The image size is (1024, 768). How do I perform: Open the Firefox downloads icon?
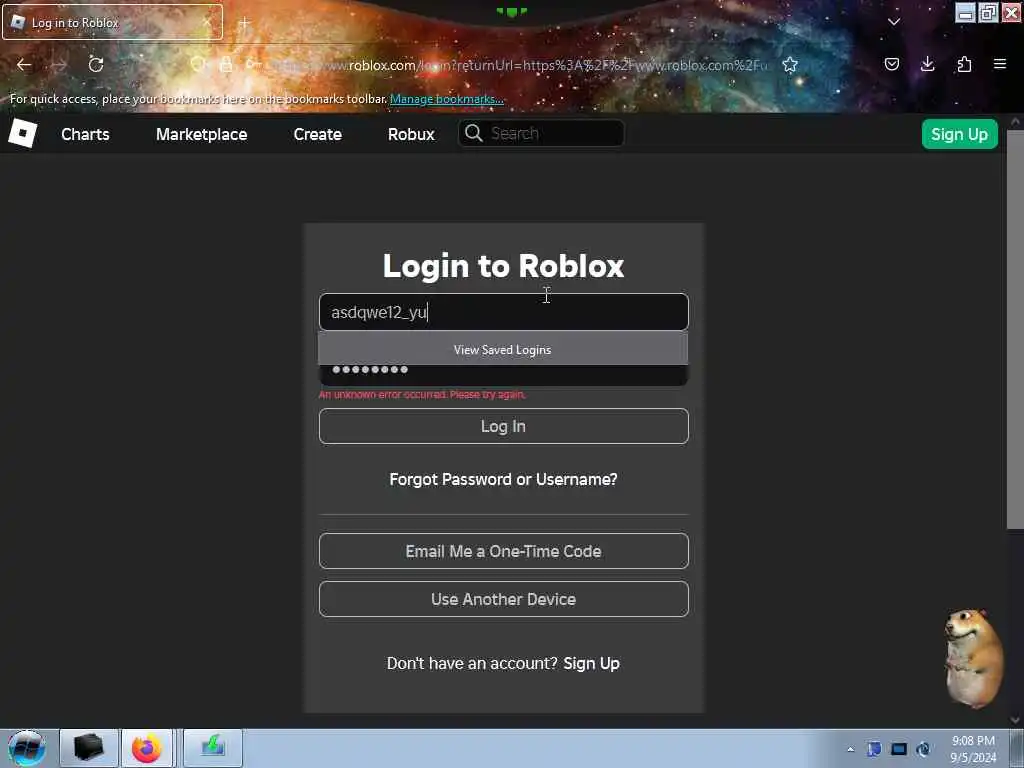927,64
